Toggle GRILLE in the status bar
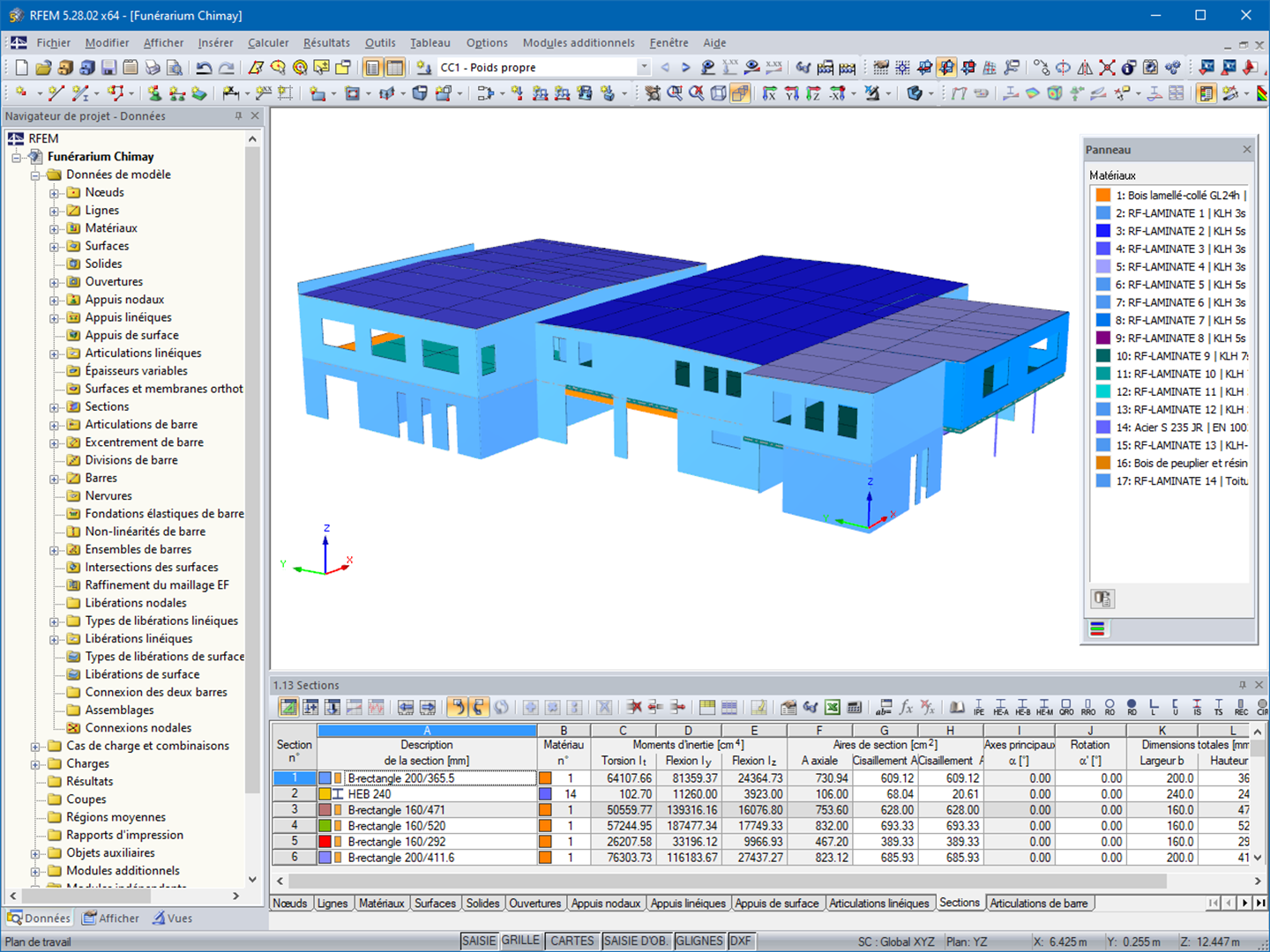This screenshot has width=1270, height=952. [520, 941]
